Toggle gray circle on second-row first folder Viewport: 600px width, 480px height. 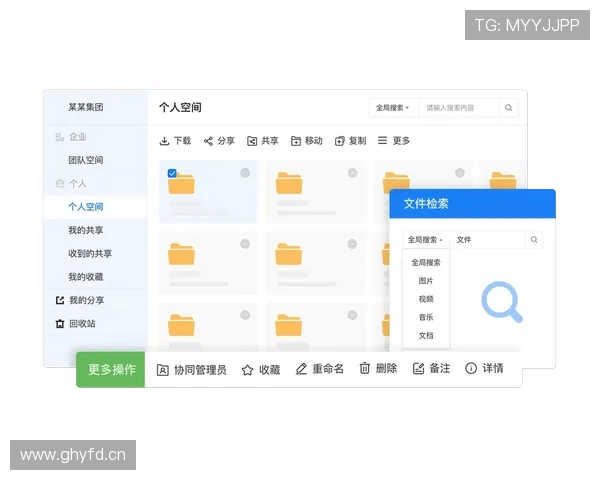pyautogui.click(x=245, y=244)
